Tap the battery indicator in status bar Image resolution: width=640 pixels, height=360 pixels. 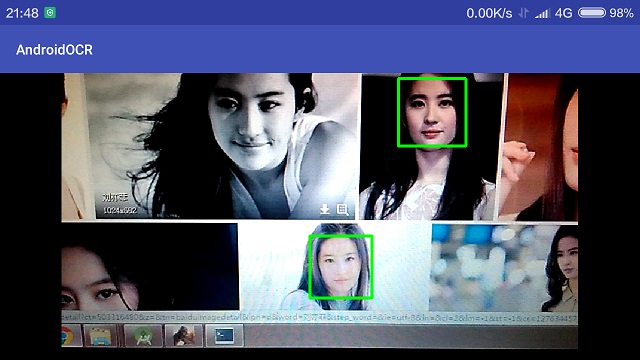592,13
